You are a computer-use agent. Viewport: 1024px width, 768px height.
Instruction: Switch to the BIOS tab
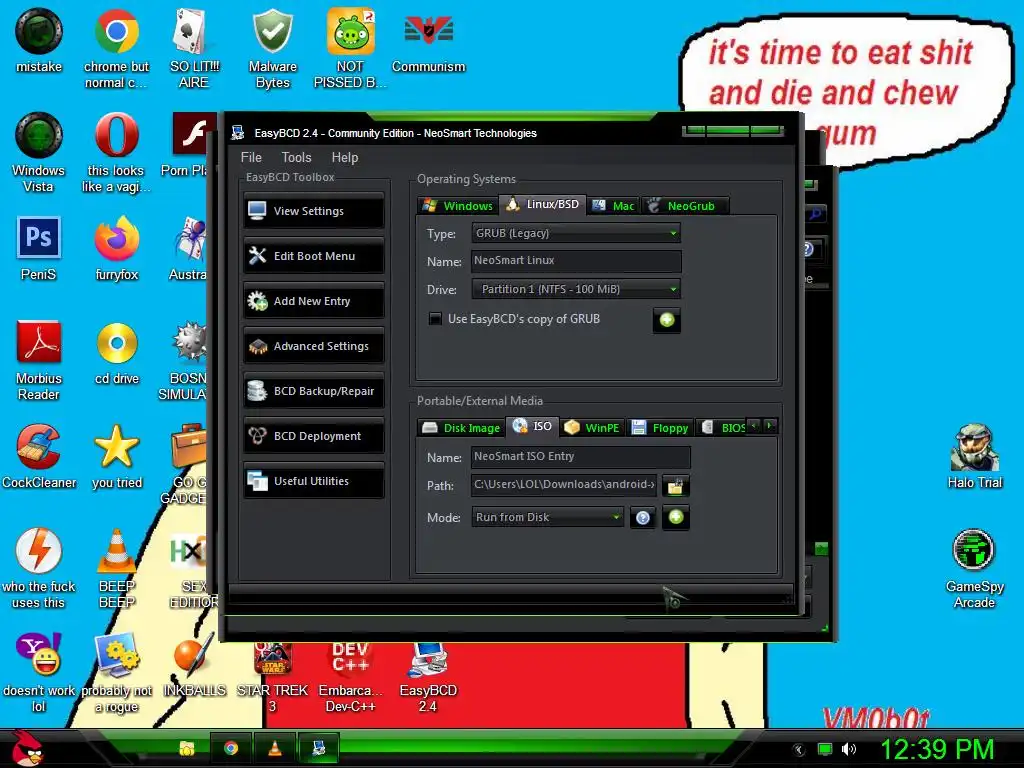[723, 428]
